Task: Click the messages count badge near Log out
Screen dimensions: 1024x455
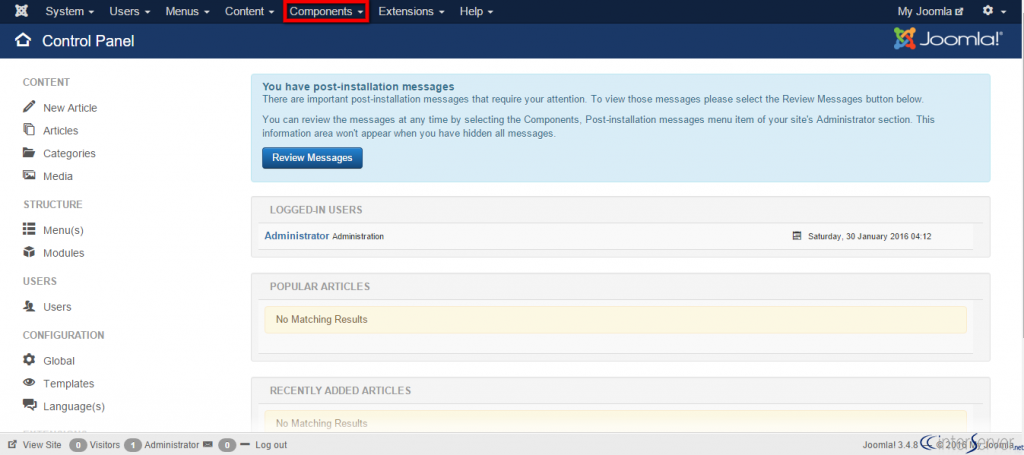Action: pyautogui.click(x=227, y=445)
